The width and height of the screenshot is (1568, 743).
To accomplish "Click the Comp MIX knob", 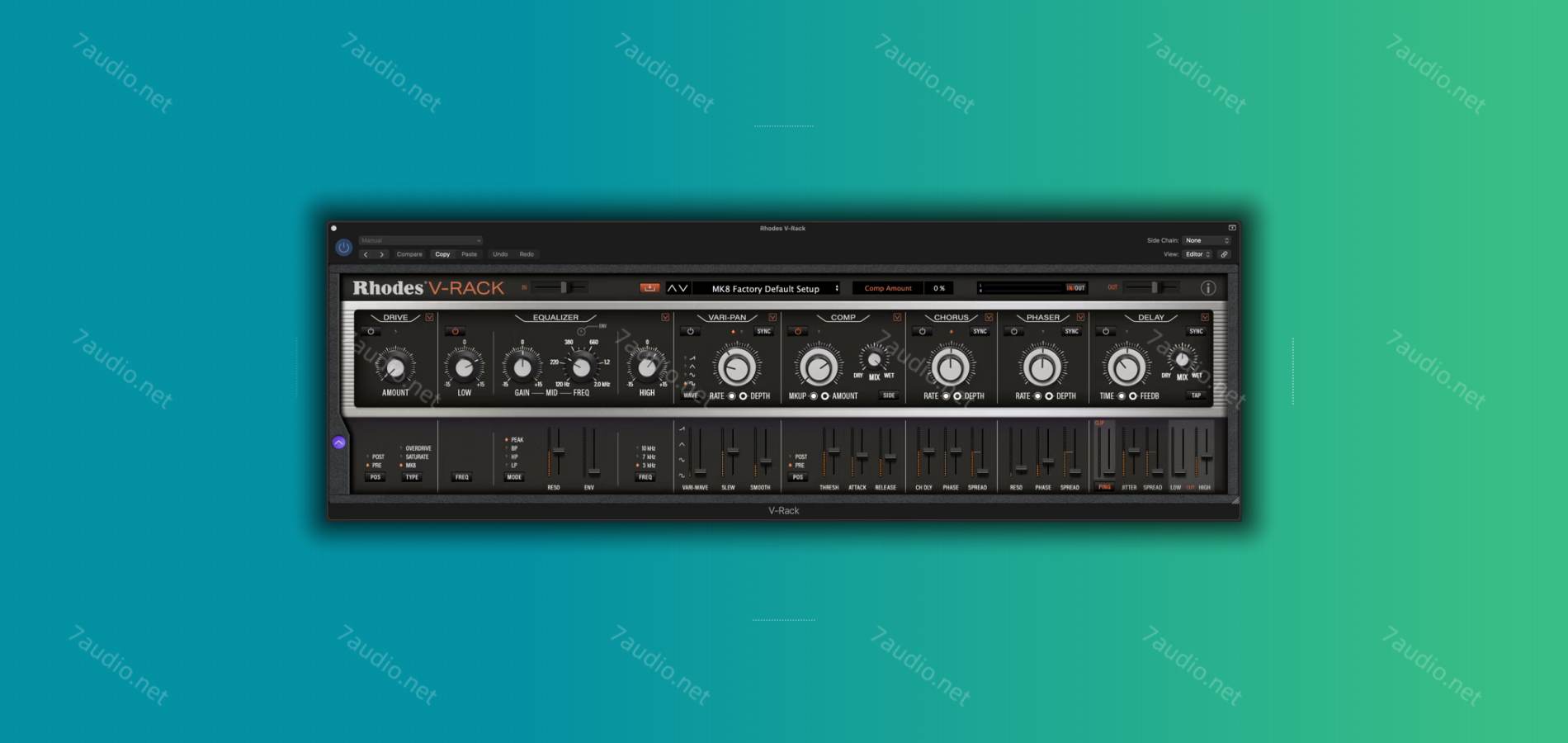I will tap(874, 359).
